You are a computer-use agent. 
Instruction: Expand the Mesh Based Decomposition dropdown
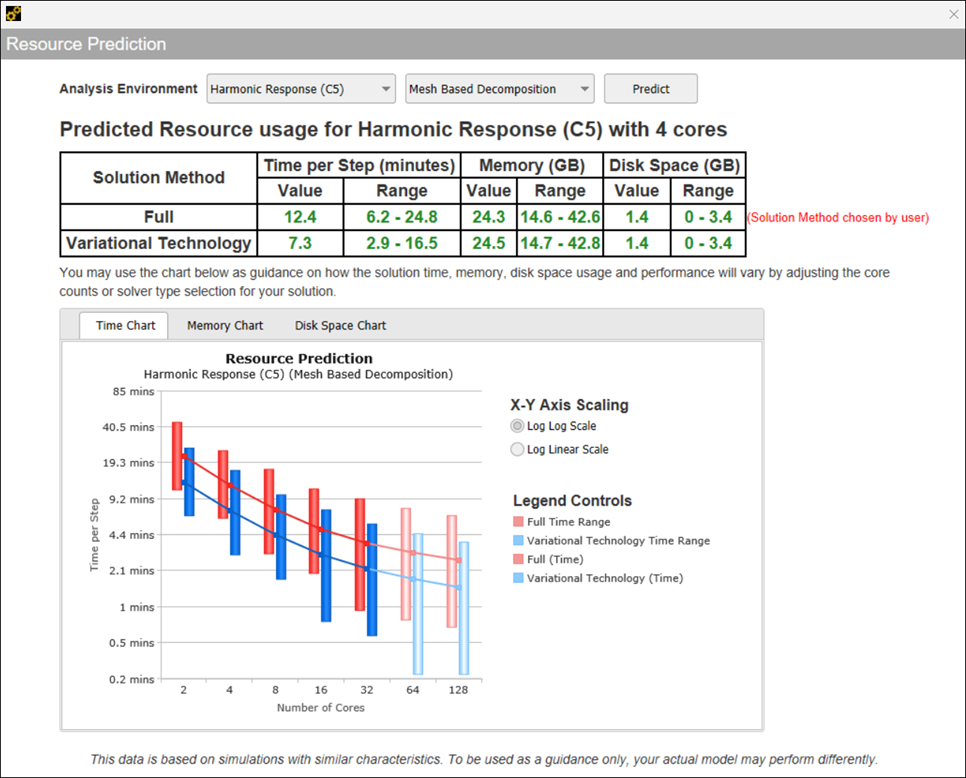(x=499, y=89)
